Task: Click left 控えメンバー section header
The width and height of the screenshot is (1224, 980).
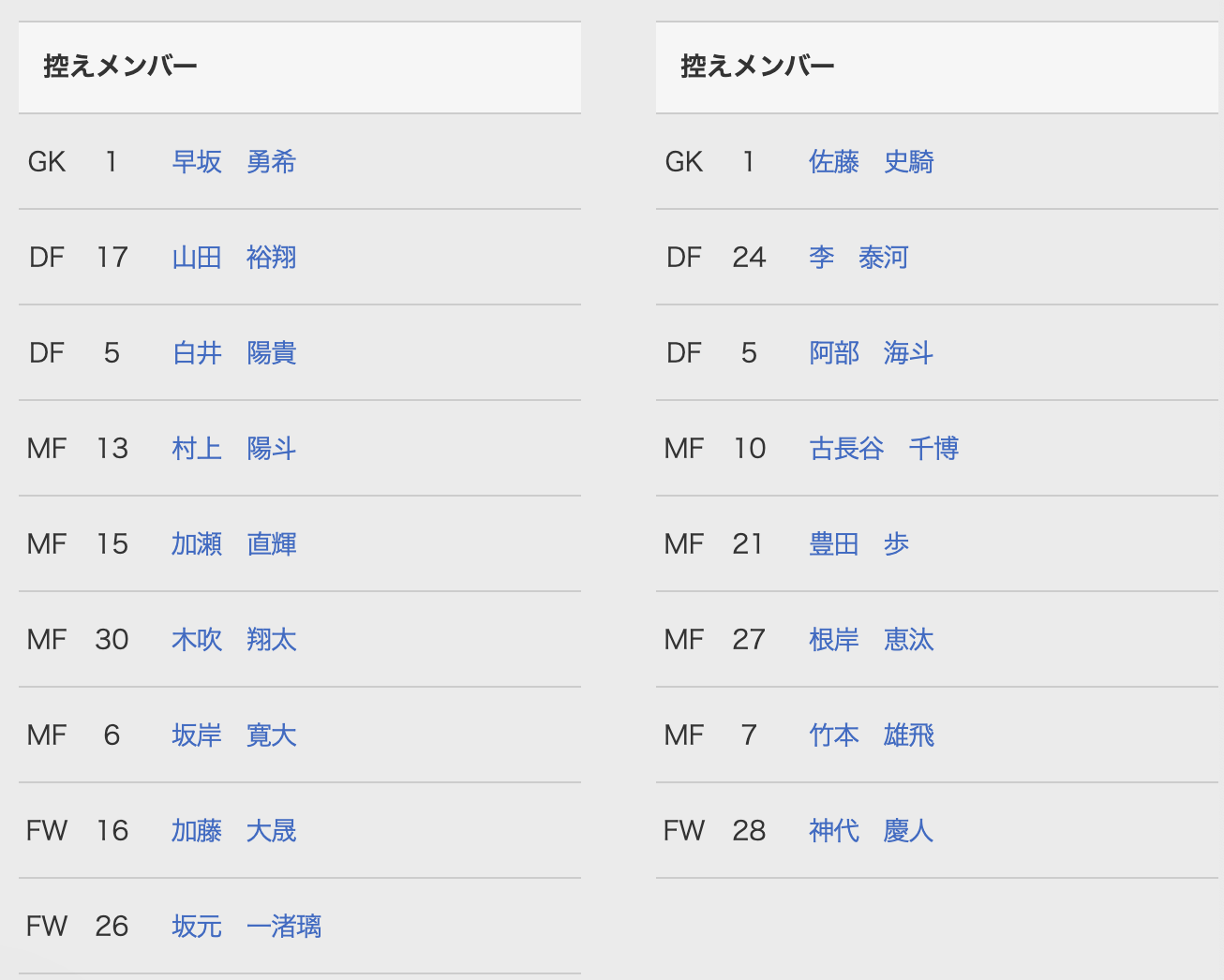Action: coord(120,67)
